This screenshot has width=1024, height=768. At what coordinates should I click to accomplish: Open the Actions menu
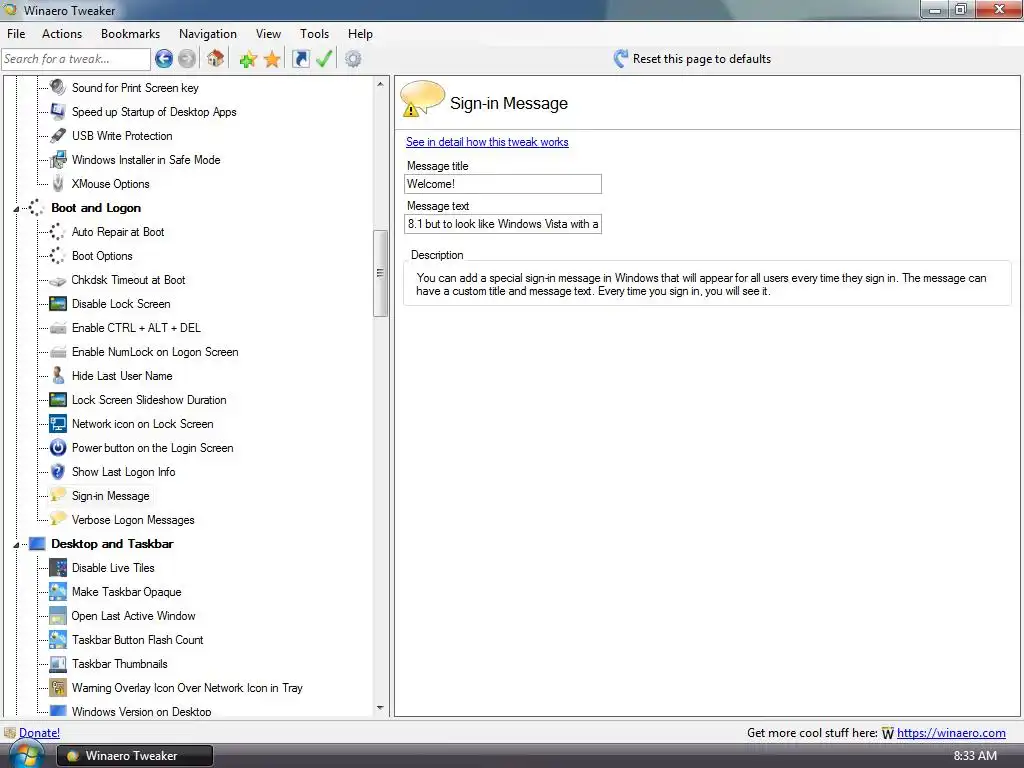(62, 34)
